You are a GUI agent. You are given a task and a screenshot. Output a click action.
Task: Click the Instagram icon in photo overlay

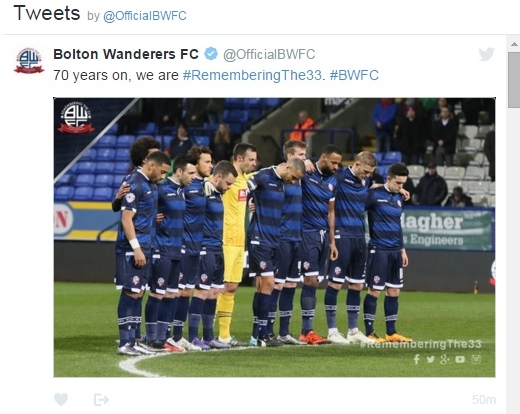[477, 359]
